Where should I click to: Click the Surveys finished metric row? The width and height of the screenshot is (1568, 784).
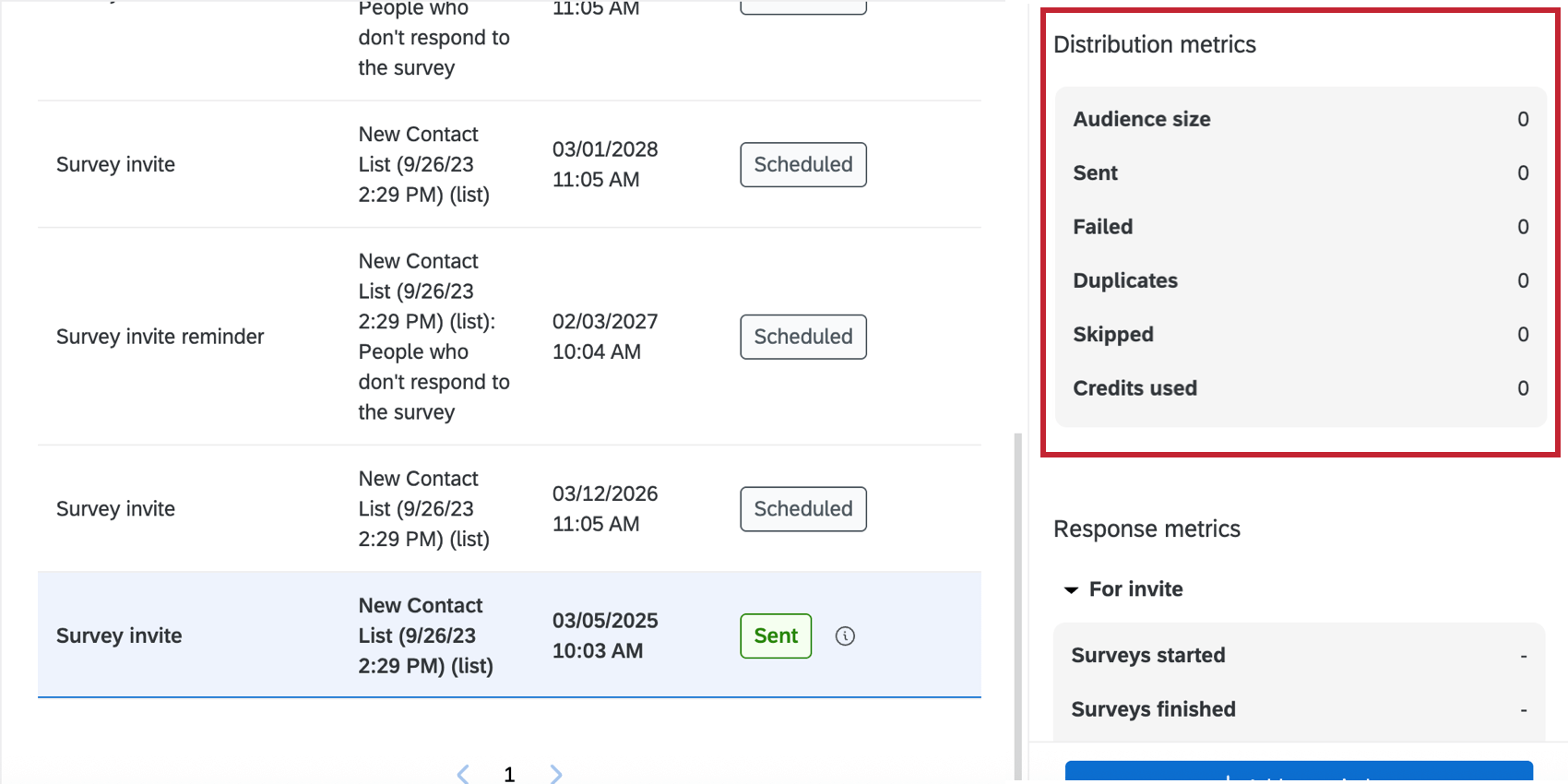point(1299,709)
